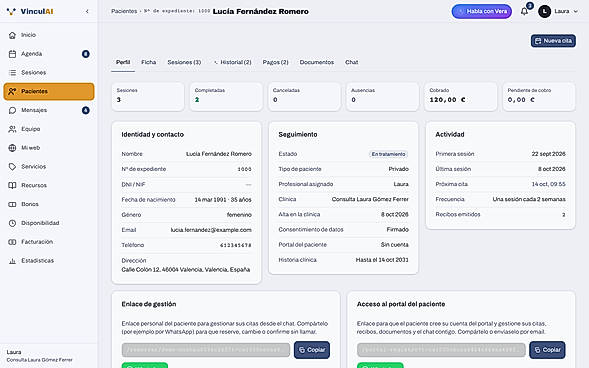This screenshot has width=589, height=368.
Task: Open the Servicios menu label
Action: (x=33, y=166)
